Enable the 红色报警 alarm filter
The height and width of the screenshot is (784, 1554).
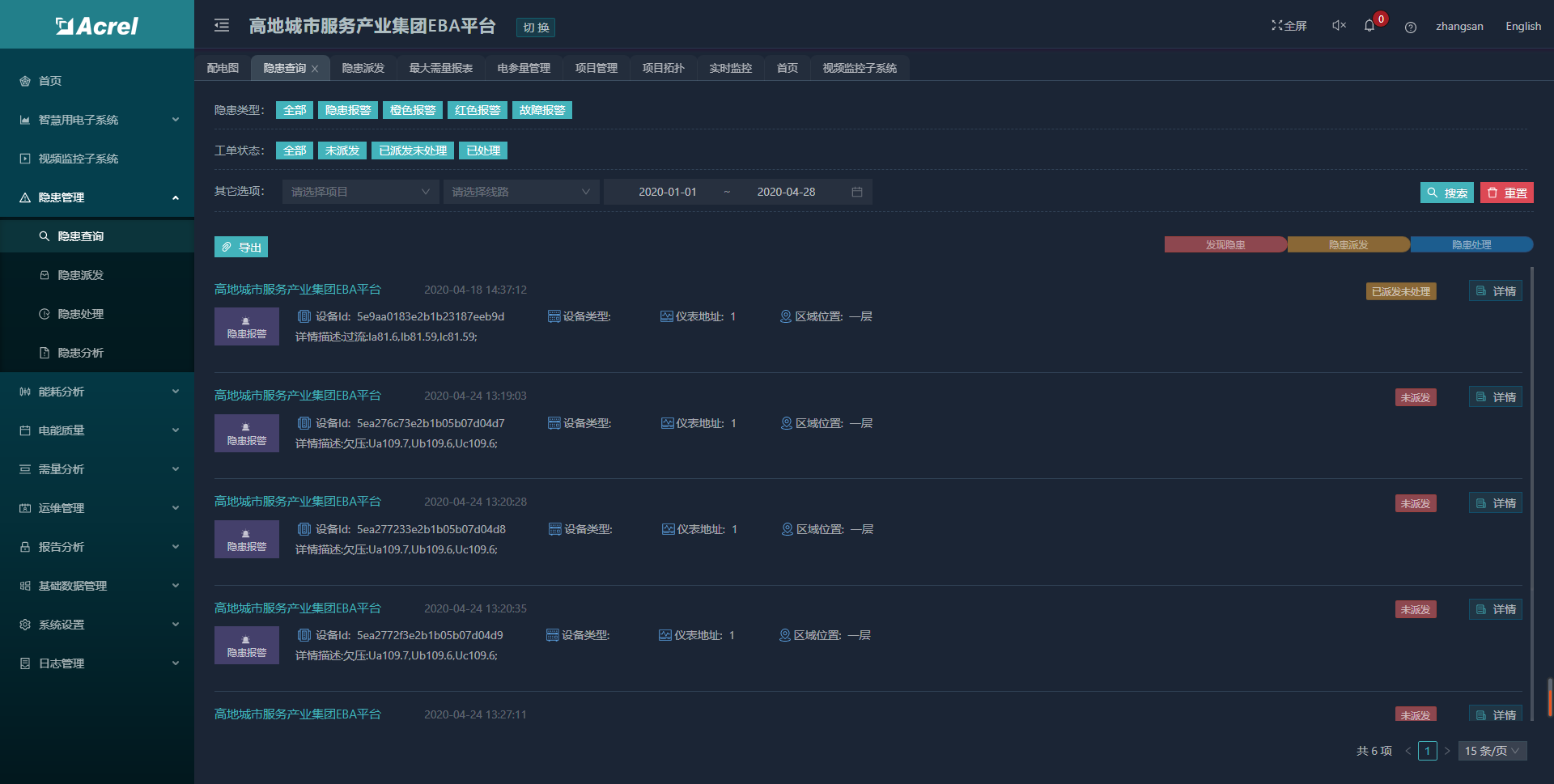pos(477,110)
